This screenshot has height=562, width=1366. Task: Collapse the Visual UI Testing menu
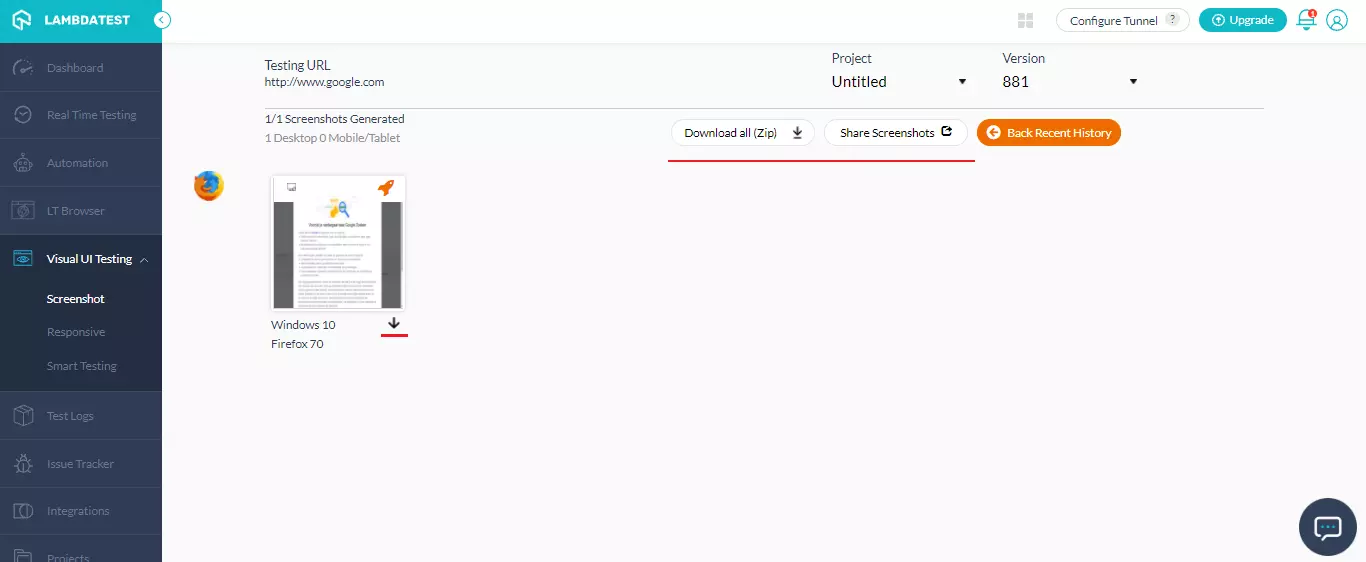144,260
